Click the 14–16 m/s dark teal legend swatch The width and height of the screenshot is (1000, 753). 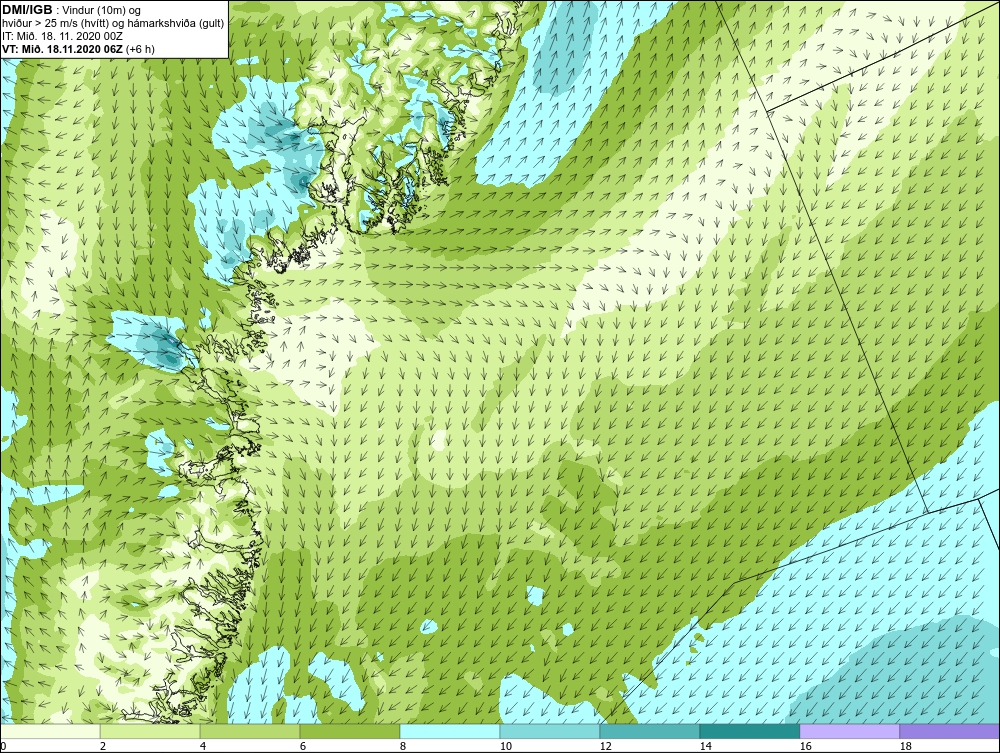pyautogui.click(x=749, y=731)
